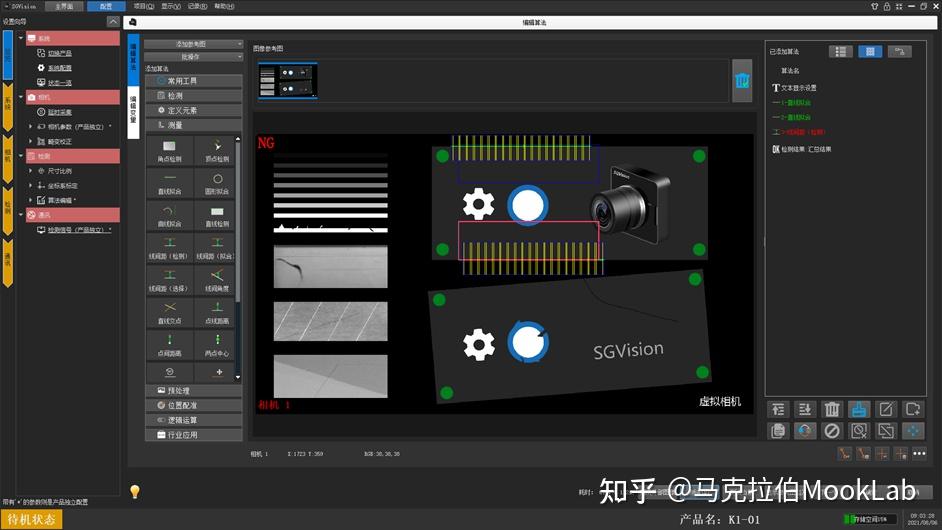Open the 逻辑运算 tool category
The height and width of the screenshot is (530, 942).
(x=193, y=420)
